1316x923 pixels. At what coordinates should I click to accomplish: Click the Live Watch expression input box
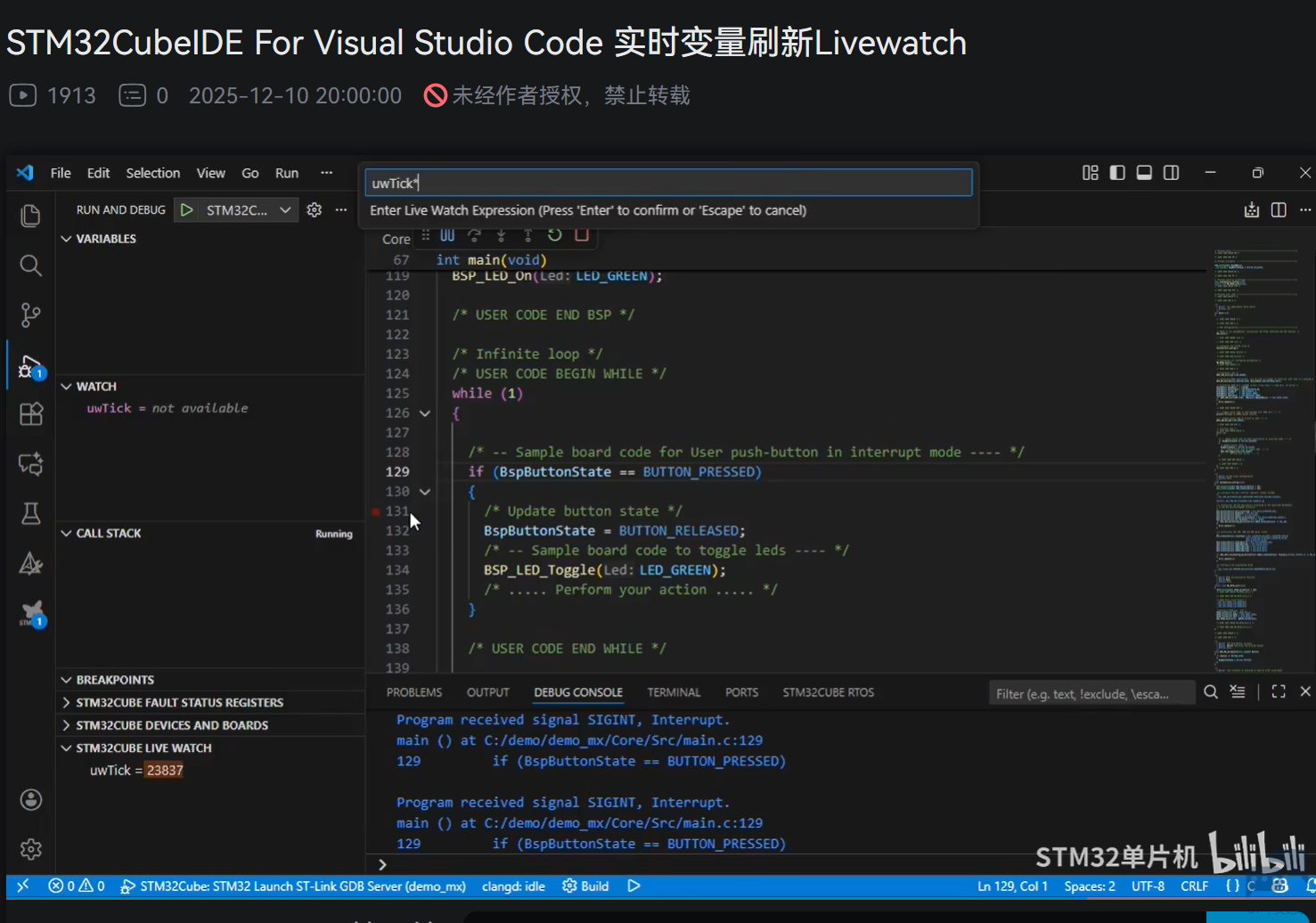pyautogui.click(x=668, y=183)
